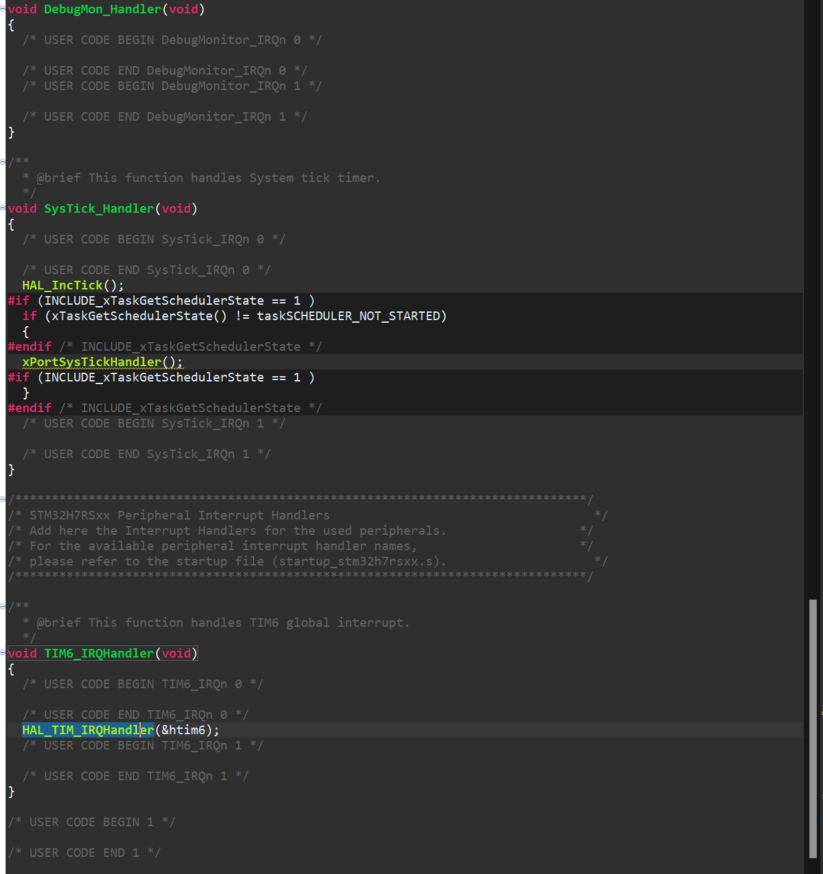Collapse the TIM6 global interrupt comment fold
Screen dimensions: 823x874
tap(3, 606)
